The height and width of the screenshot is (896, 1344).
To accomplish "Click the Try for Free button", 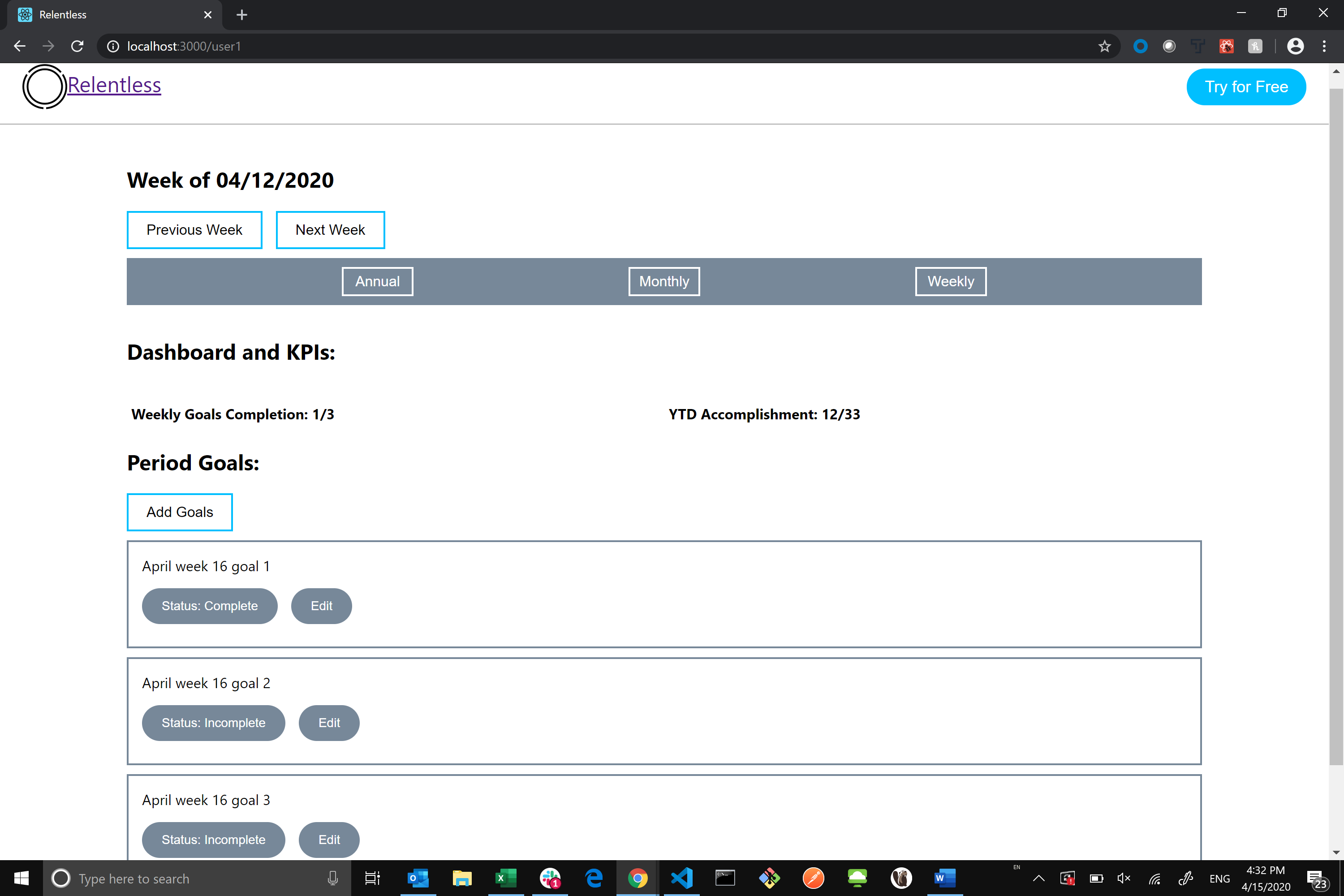I will pos(1246,86).
